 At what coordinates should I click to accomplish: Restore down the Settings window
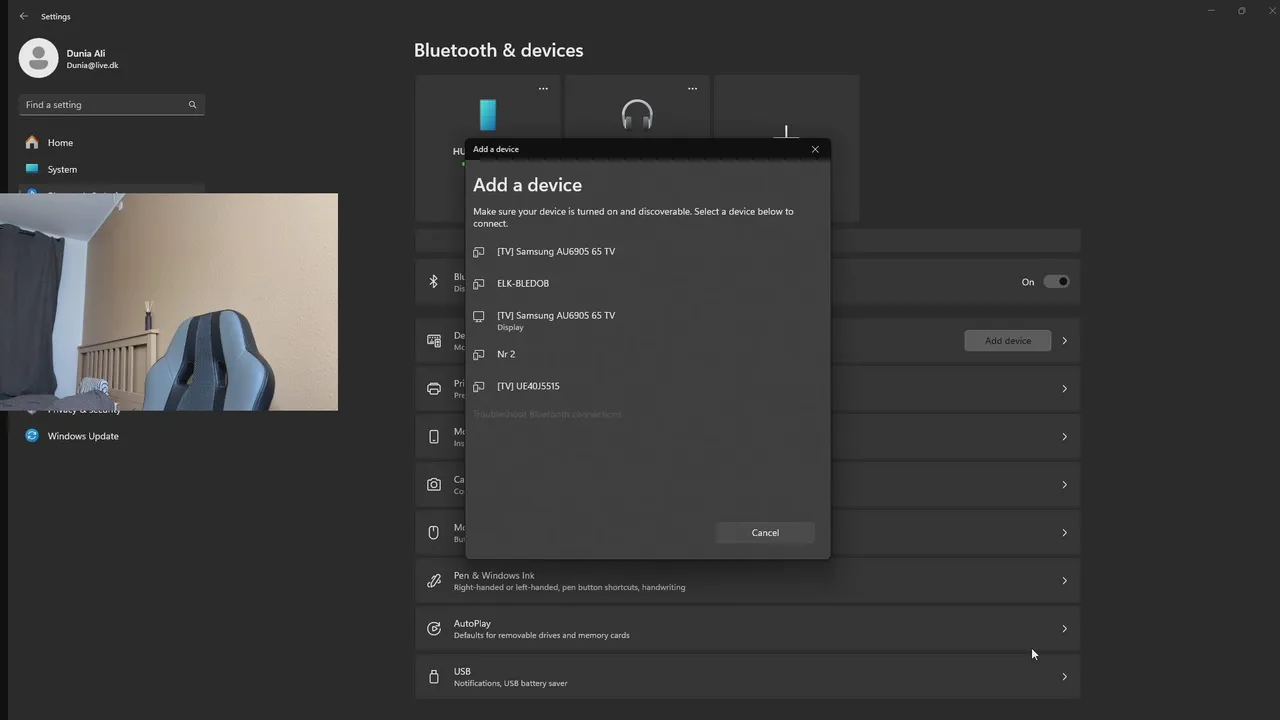[x=1241, y=11]
